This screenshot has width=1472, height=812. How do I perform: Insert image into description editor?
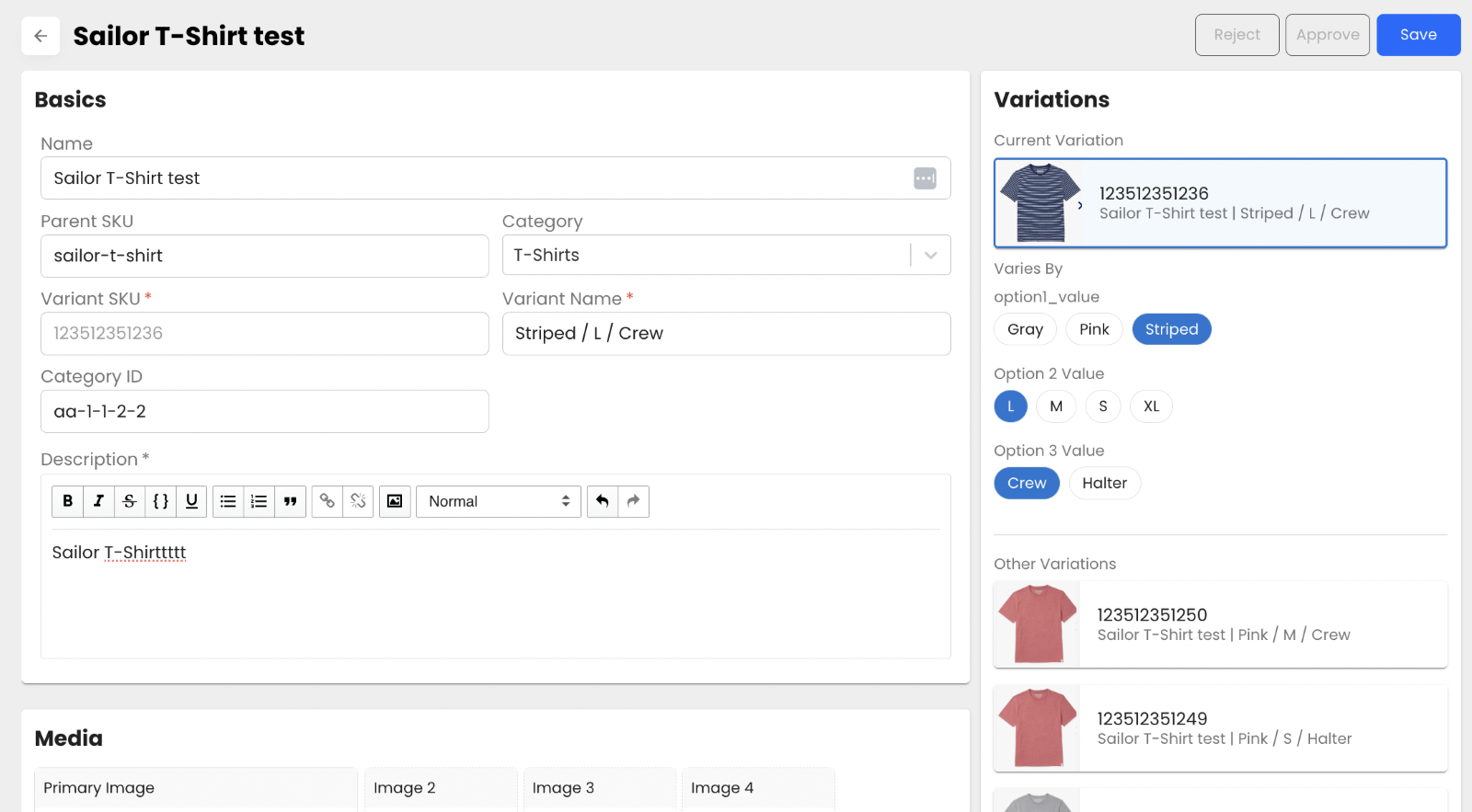[395, 501]
